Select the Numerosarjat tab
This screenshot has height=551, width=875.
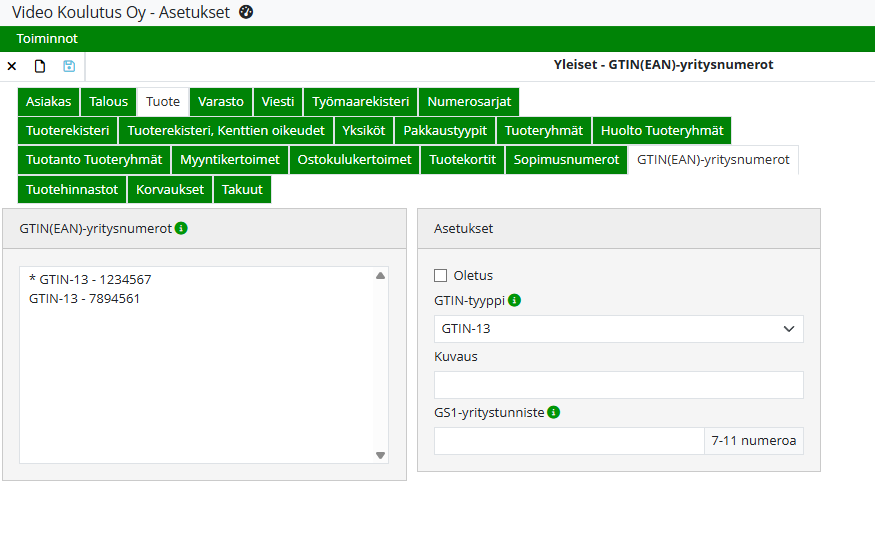[468, 102]
